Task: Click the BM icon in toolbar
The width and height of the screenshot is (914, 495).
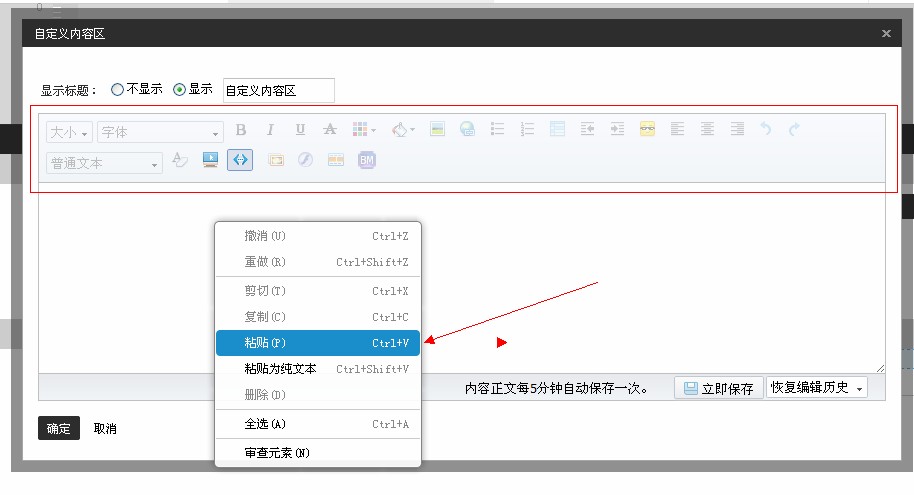Action: [x=367, y=160]
